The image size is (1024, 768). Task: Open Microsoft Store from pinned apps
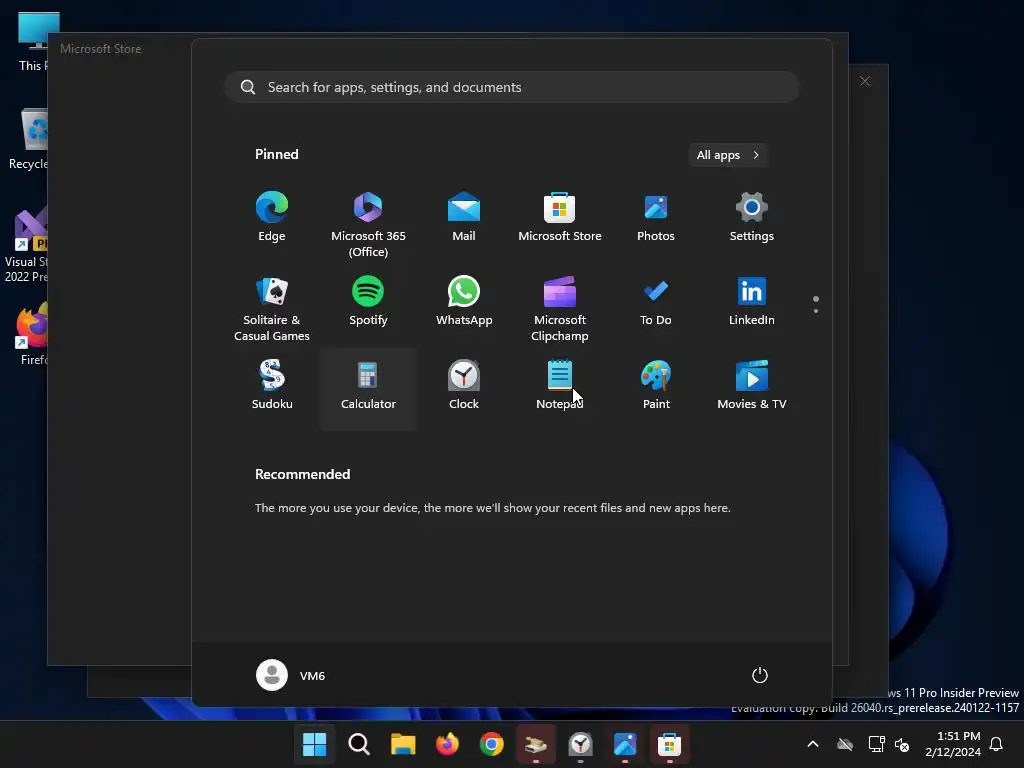click(560, 217)
